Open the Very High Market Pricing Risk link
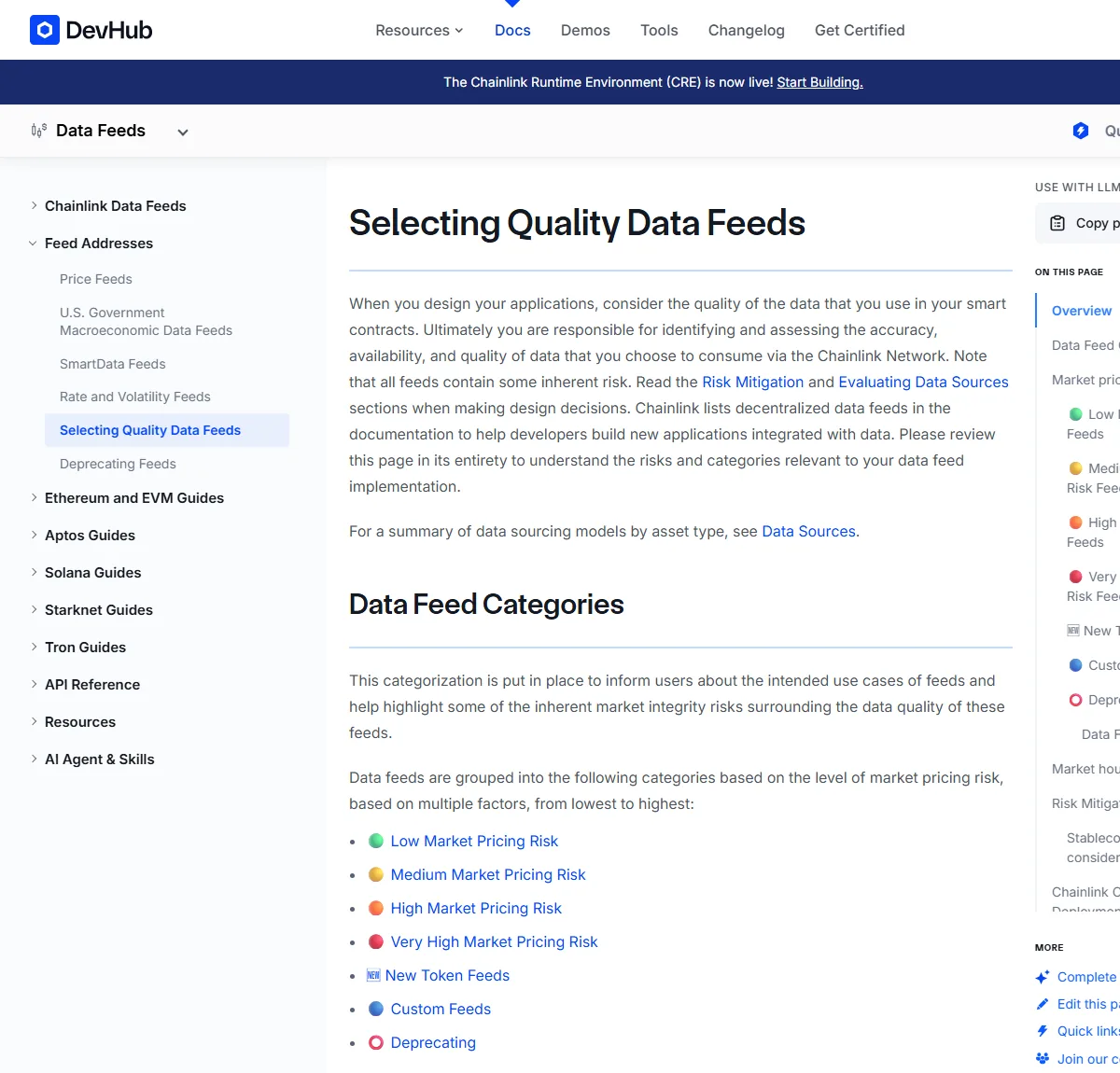Image resolution: width=1120 pixels, height=1073 pixels. point(494,941)
